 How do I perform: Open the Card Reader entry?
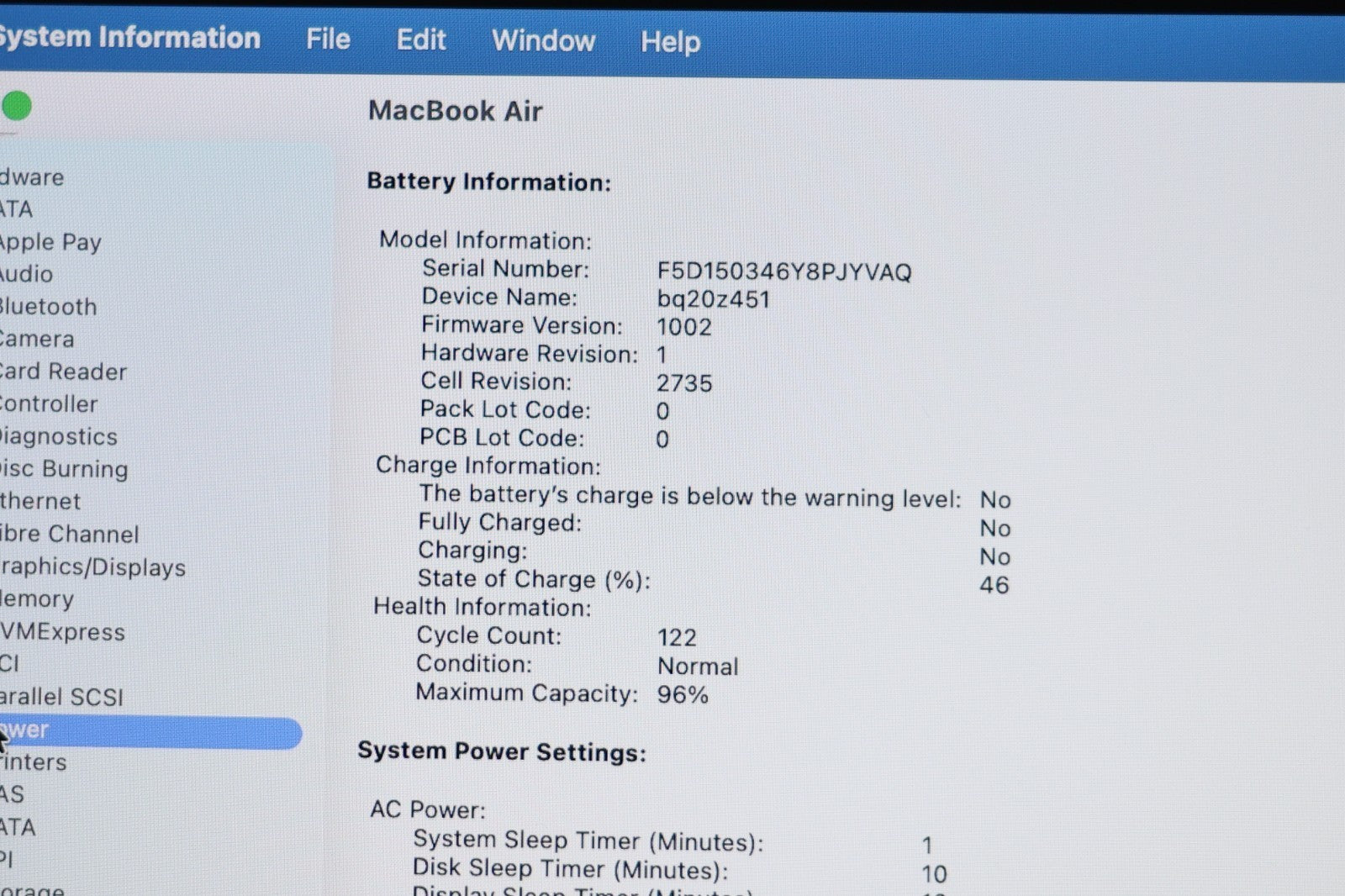point(63,372)
